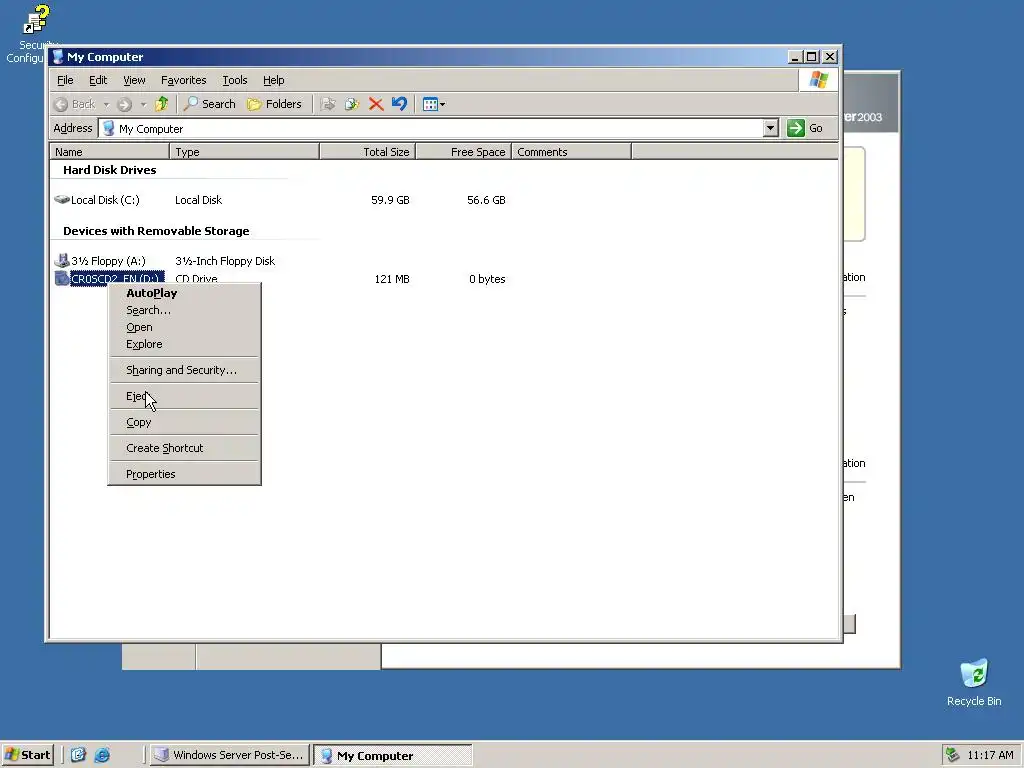Click the 0 bytes free space value
Screen dimensions: 1024x768
point(487,279)
